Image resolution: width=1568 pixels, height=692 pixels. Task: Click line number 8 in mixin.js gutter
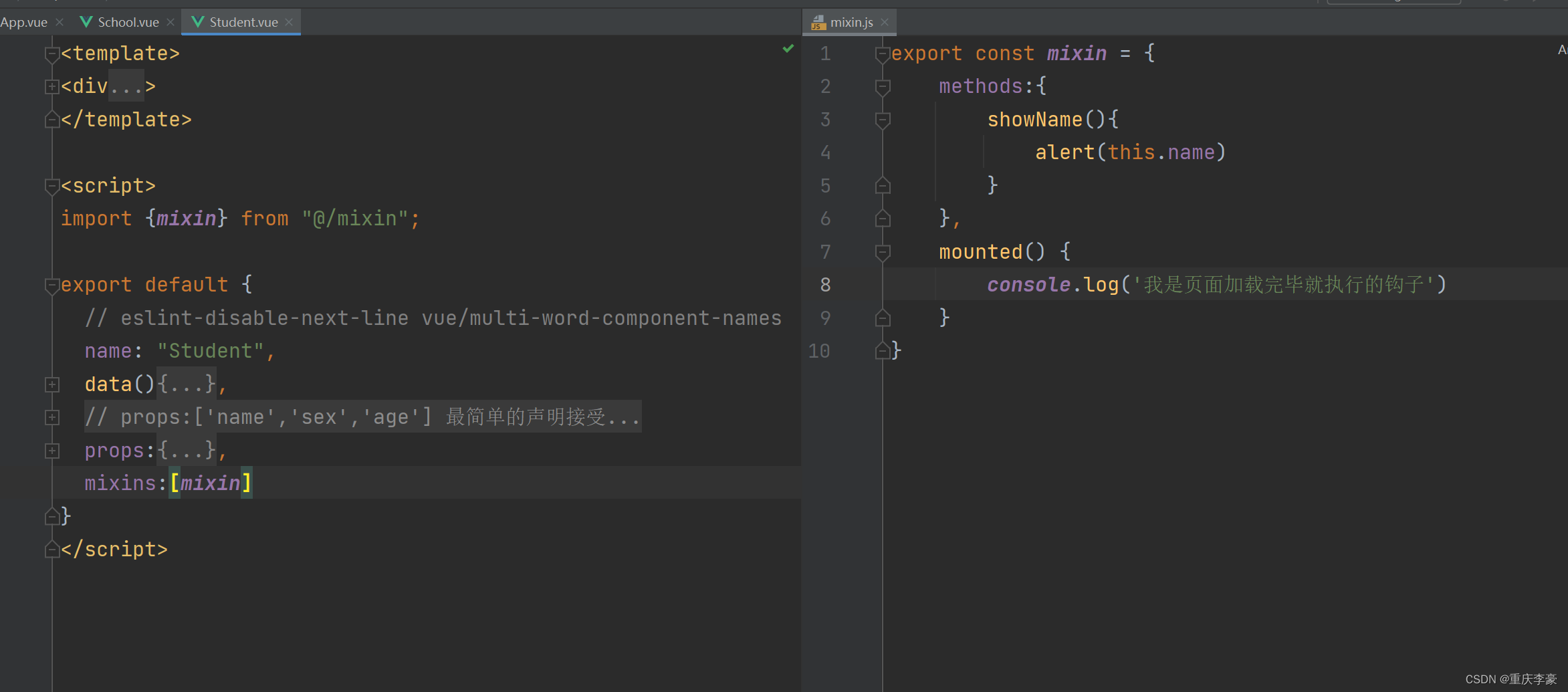(x=826, y=285)
